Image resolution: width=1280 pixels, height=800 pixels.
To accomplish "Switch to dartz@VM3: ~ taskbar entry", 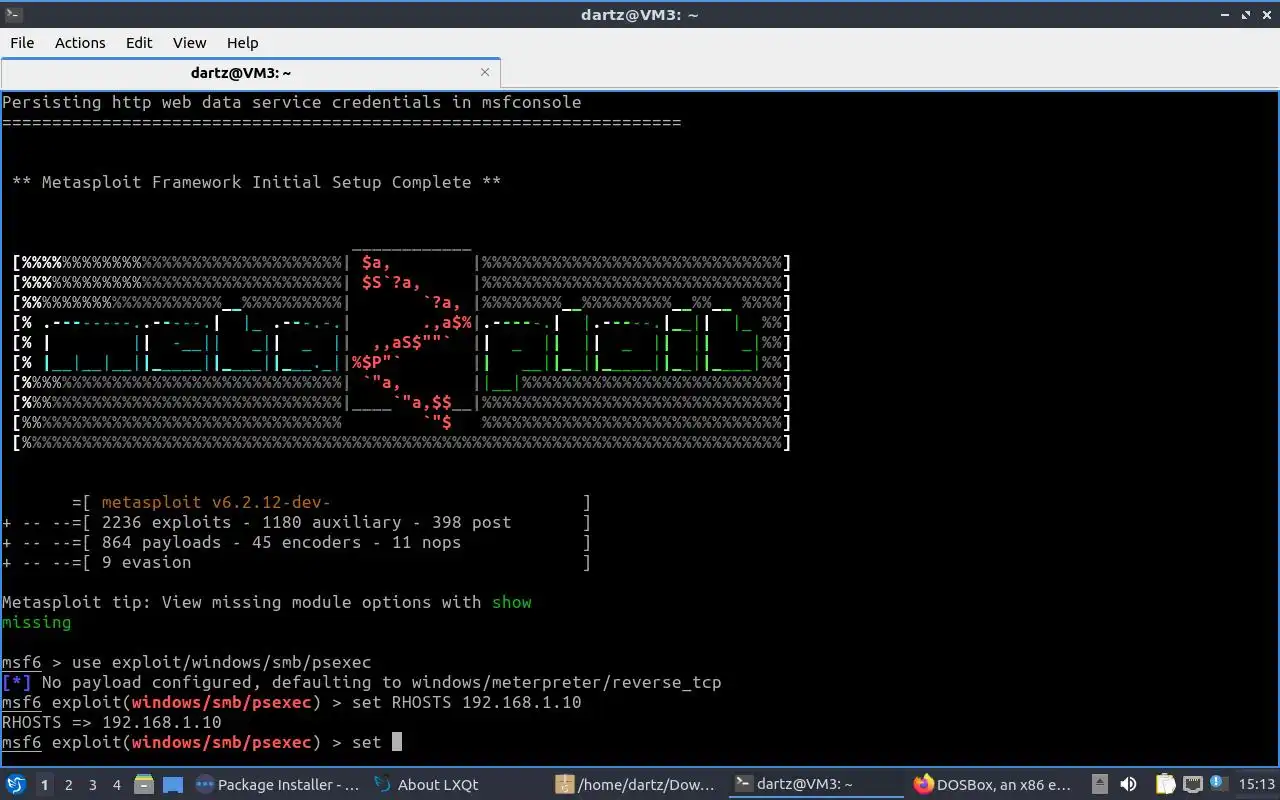I will pos(816,785).
